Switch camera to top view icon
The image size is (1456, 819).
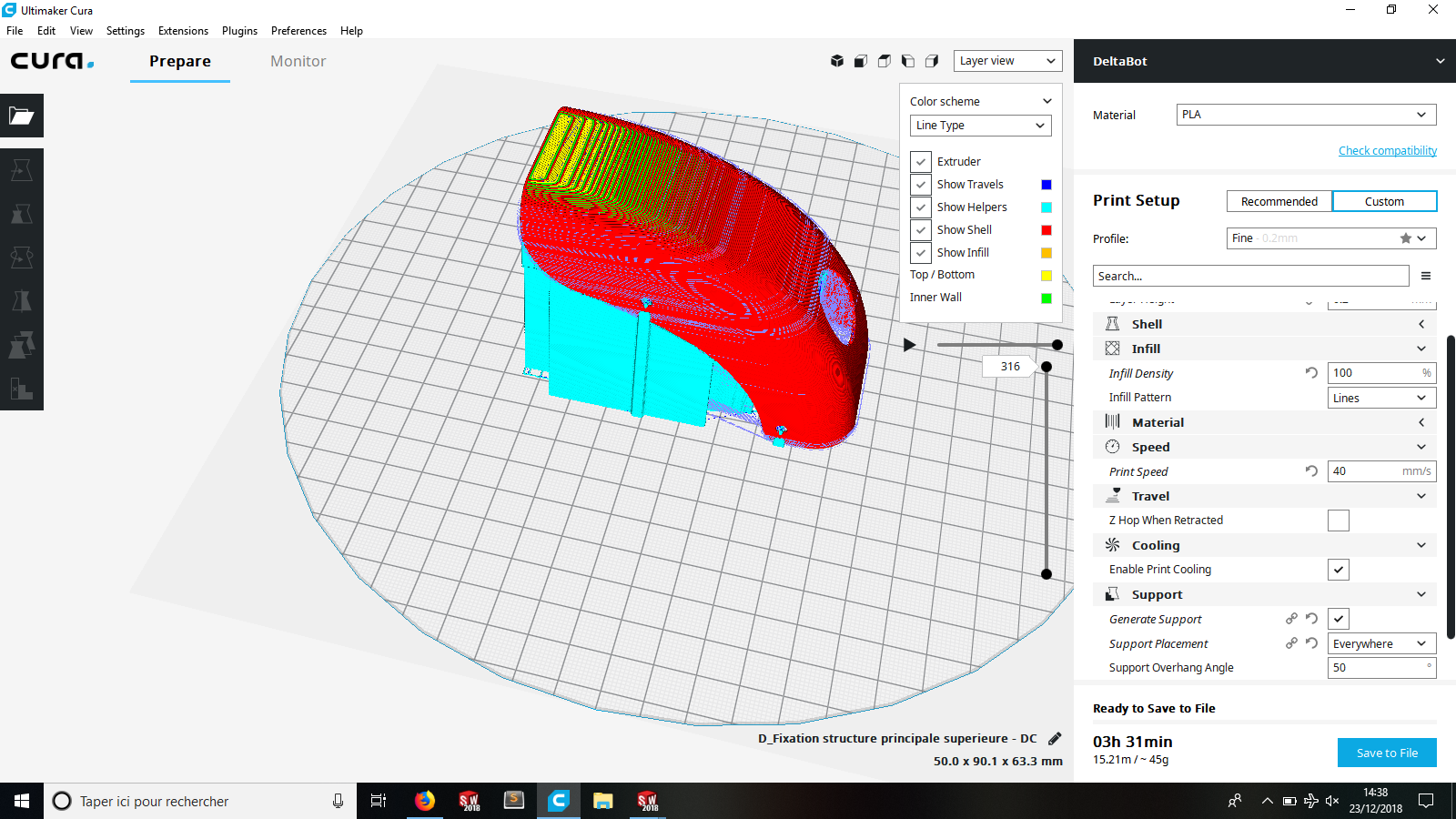coord(885,61)
